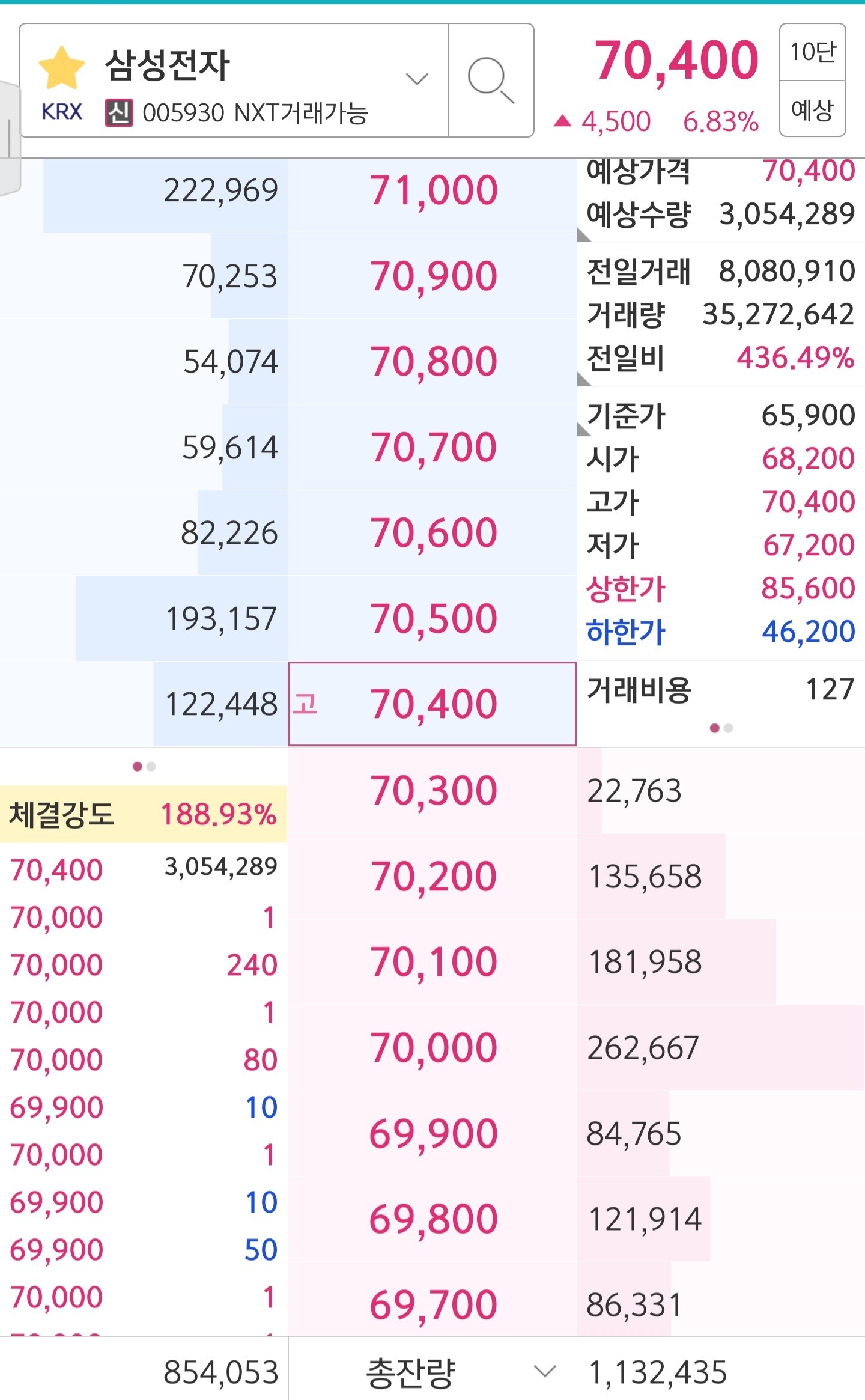Tap the 거래비용 127 row
The image size is (865, 1400).
(721, 689)
